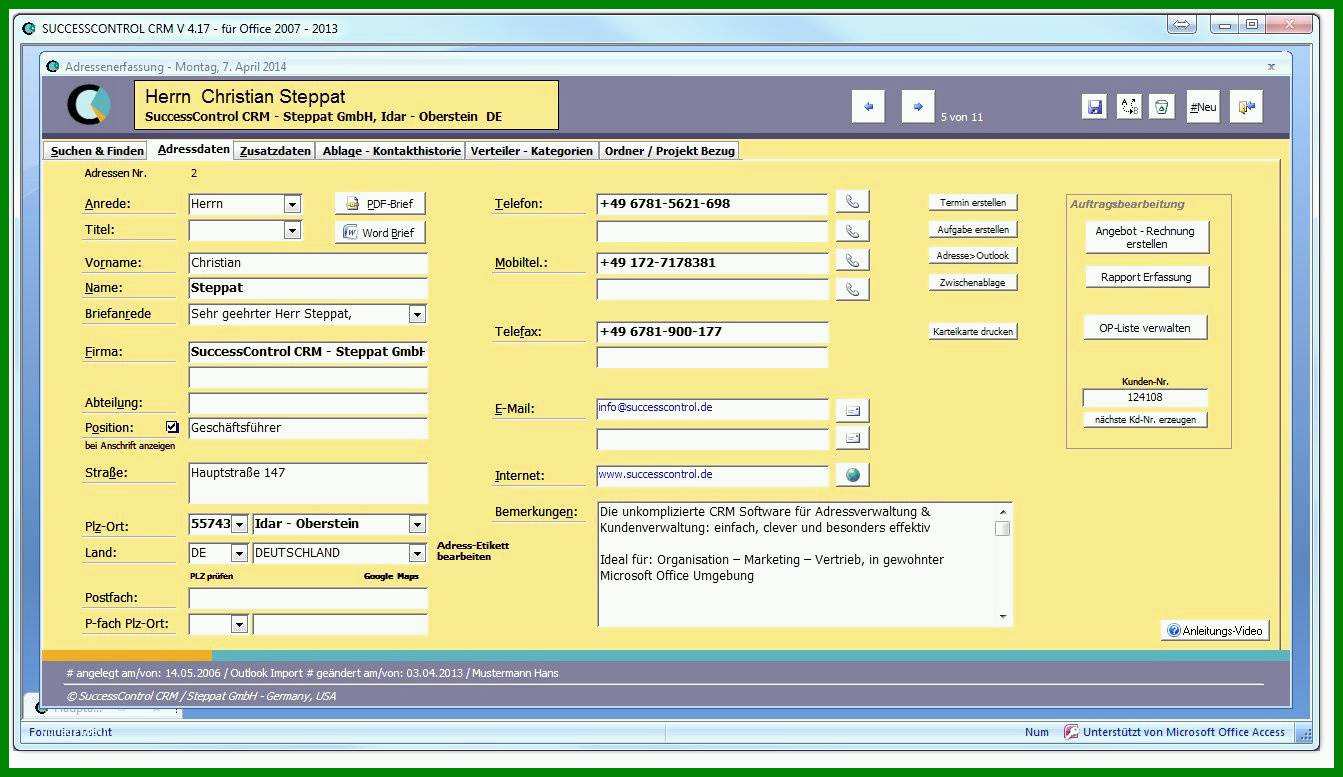Click phone icon beside empty second Mobiltel field
The width and height of the screenshot is (1343, 777).
coord(852,289)
